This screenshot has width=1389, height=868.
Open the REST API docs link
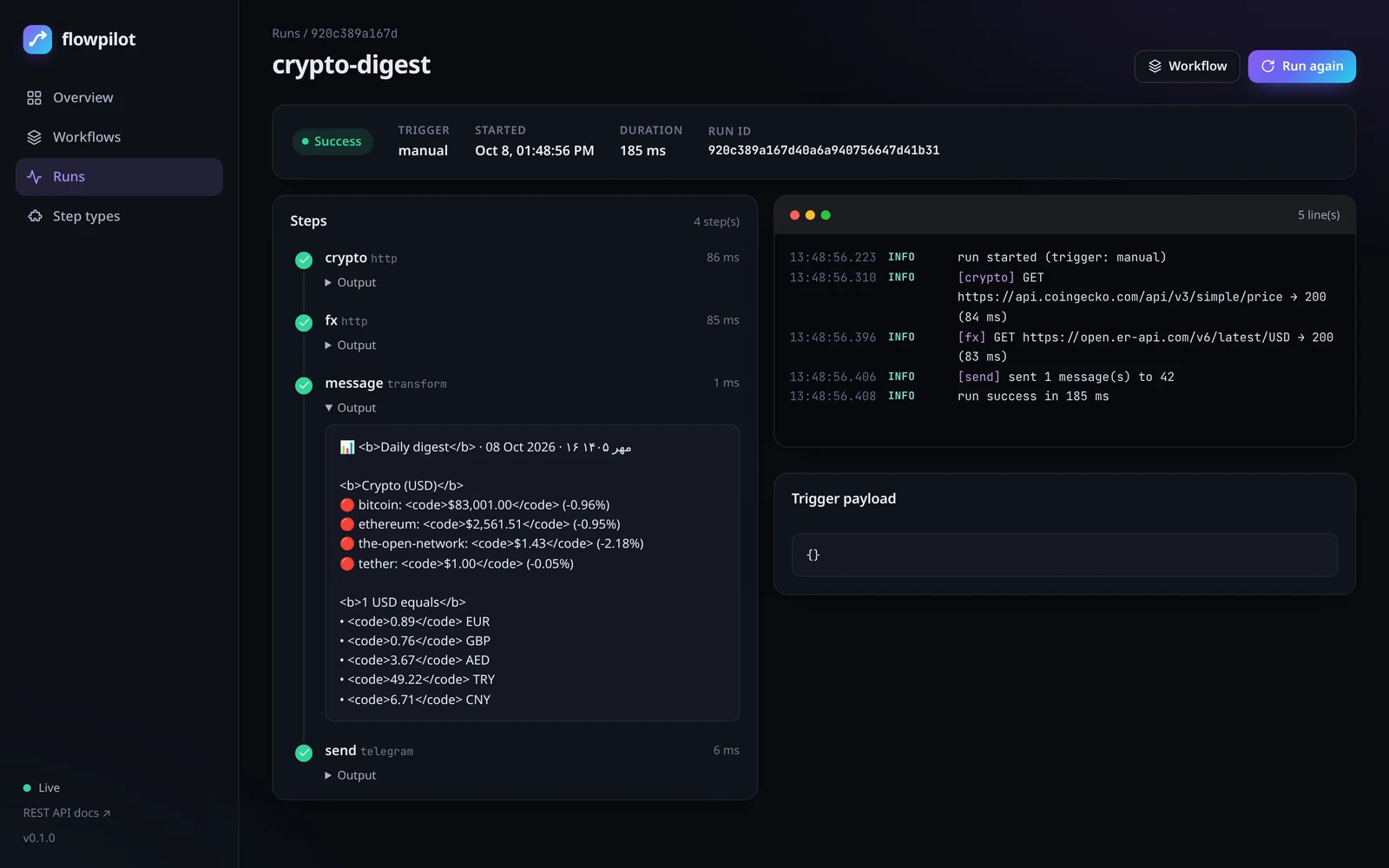(x=67, y=813)
